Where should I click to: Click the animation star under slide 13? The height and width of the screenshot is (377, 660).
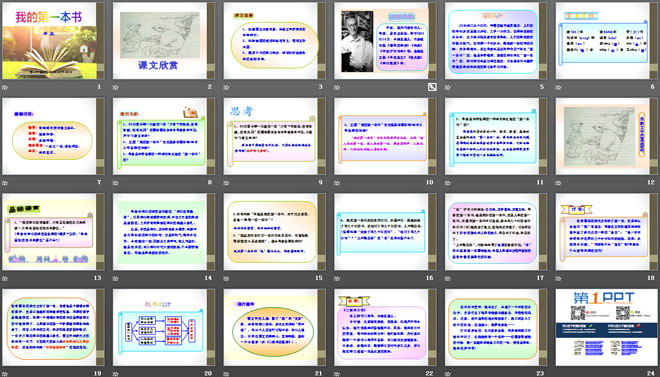pyautogui.click(x=5, y=278)
